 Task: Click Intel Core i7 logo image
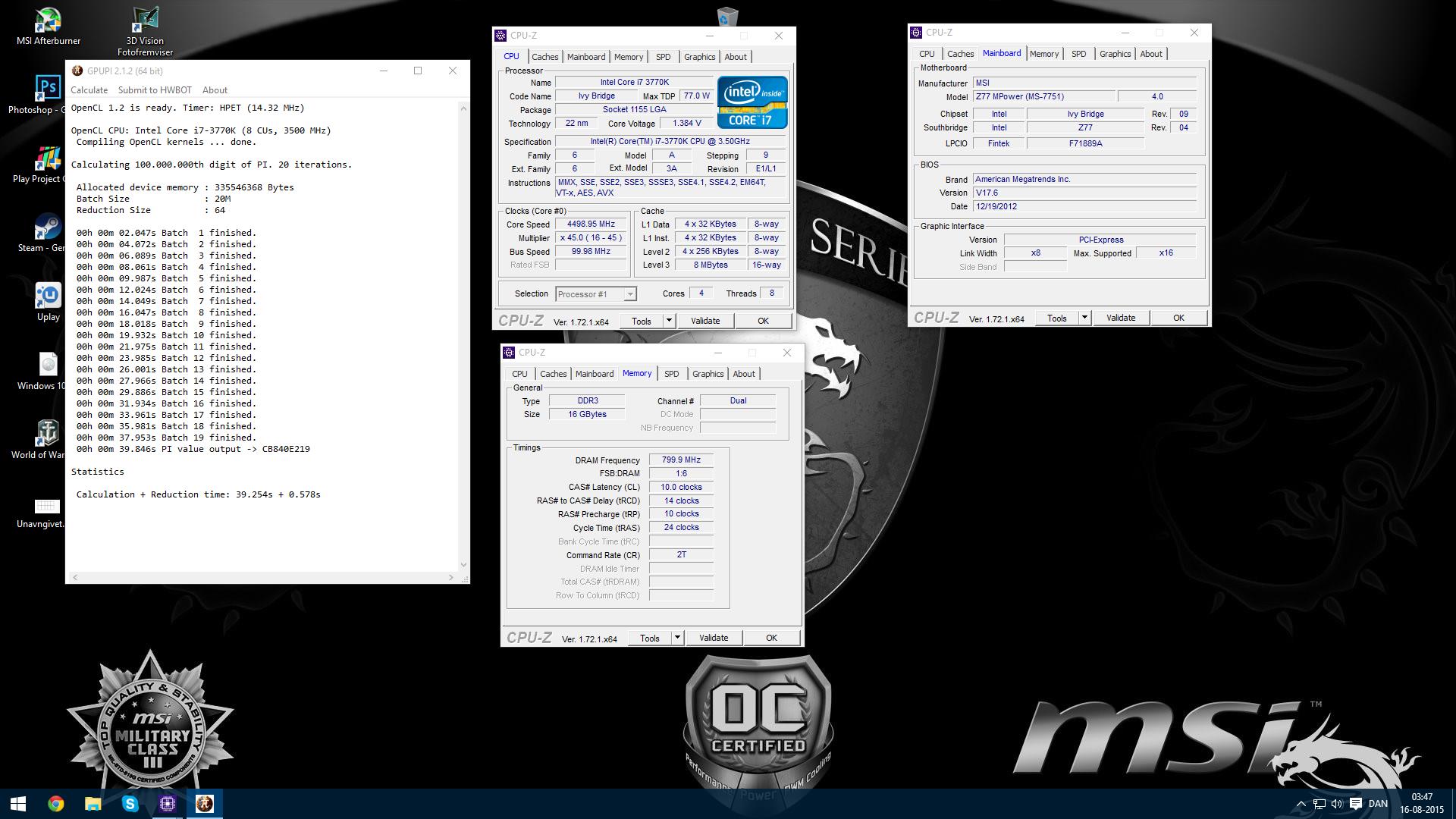point(752,102)
